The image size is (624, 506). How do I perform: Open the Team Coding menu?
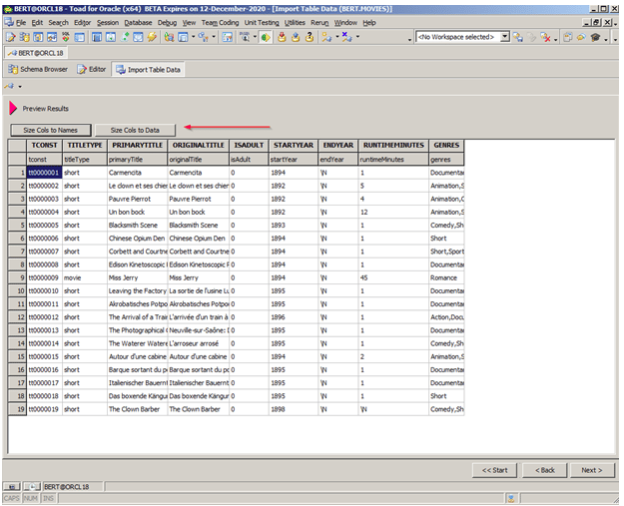tap(220, 23)
